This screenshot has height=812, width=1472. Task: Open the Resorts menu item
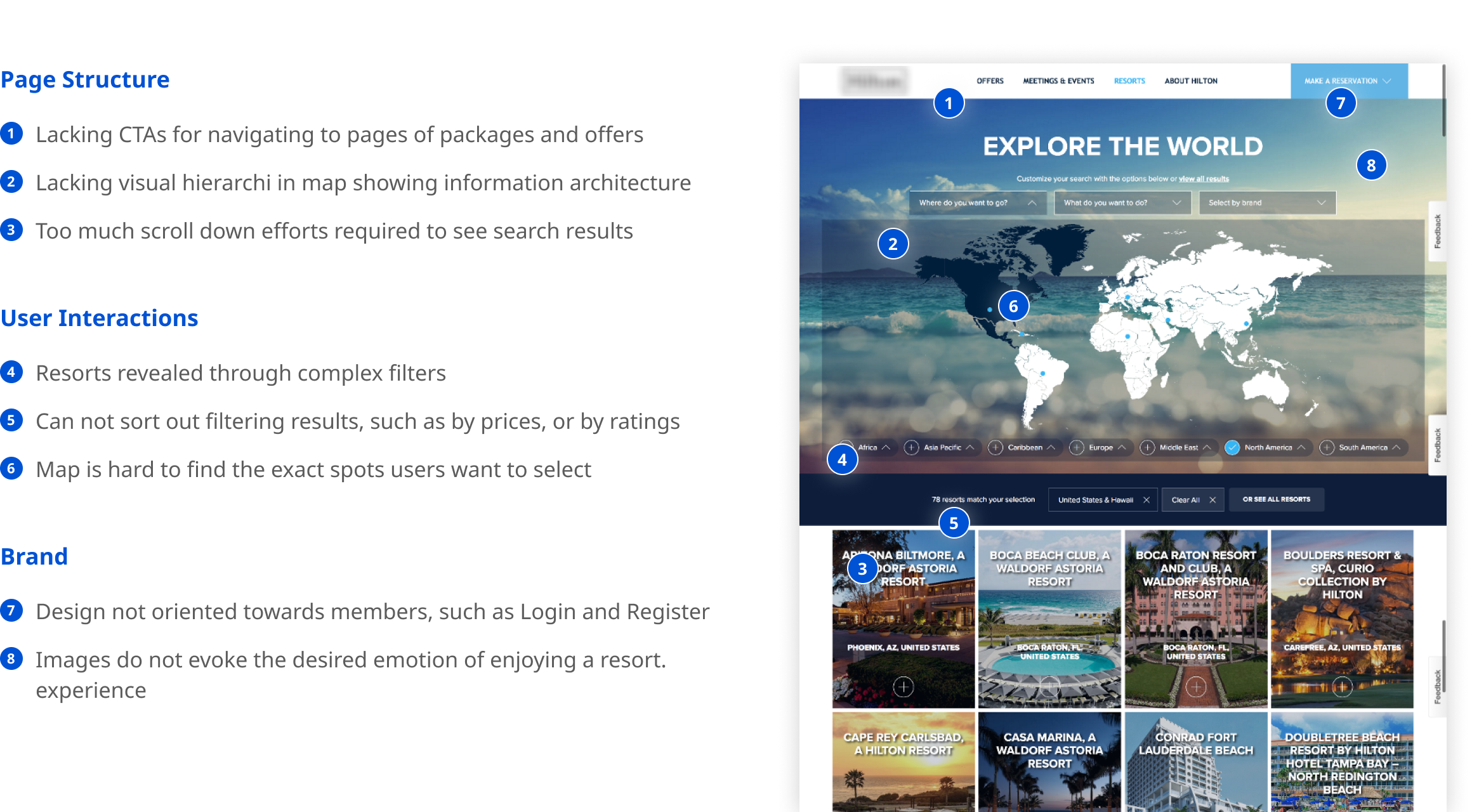1129,81
